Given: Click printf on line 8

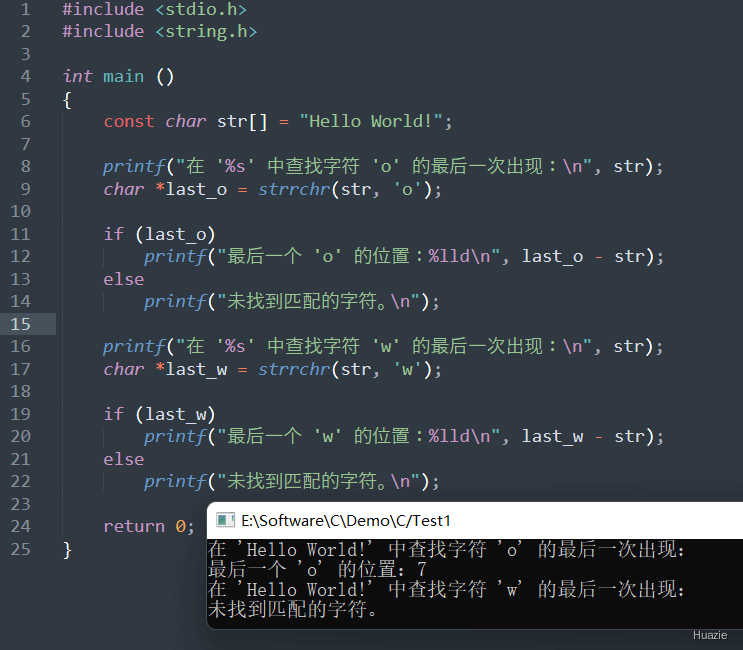Looking at the screenshot, I should click(134, 167).
